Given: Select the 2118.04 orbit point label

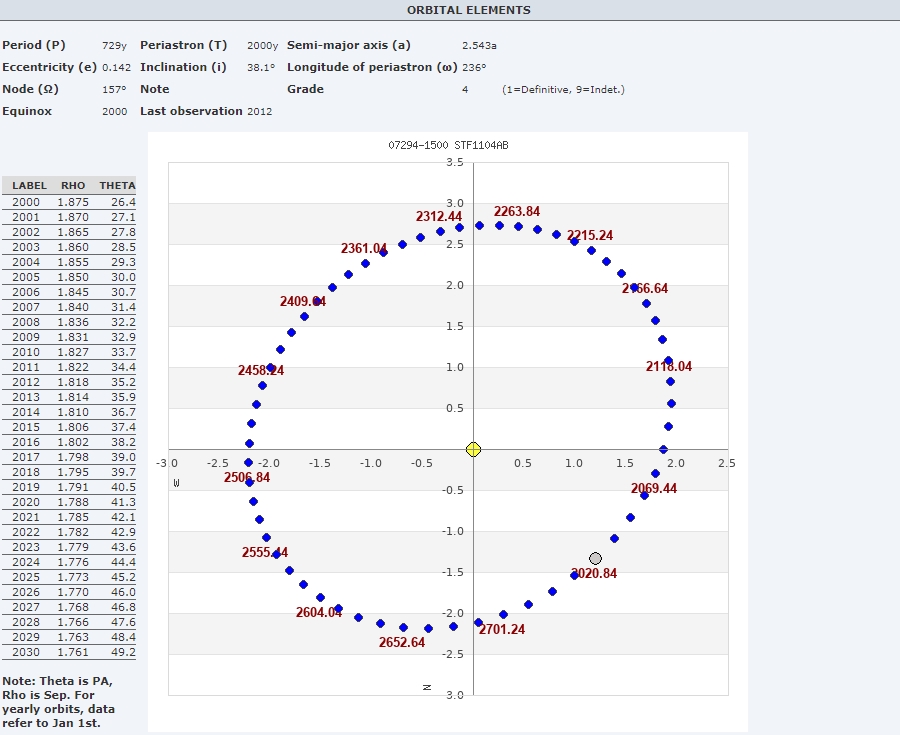Looking at the screenshot, I should pos(669,367).
